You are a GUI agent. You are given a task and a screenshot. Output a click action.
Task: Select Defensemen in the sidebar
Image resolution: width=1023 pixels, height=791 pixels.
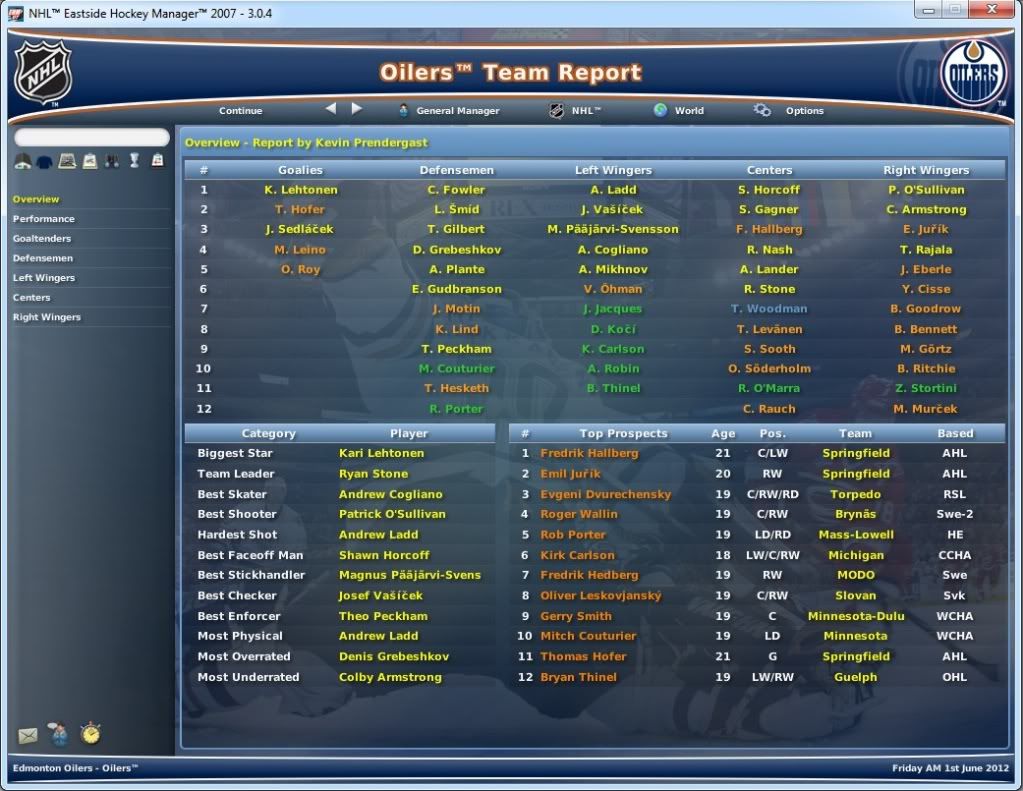coord(43,258)
